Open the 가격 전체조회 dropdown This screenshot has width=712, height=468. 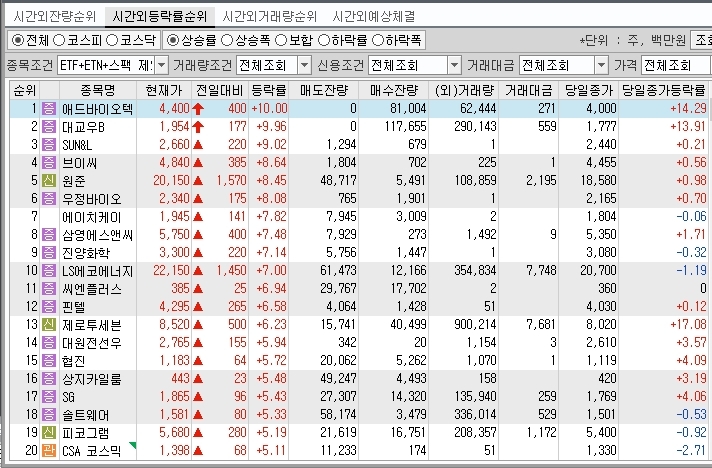click(676, 66)
